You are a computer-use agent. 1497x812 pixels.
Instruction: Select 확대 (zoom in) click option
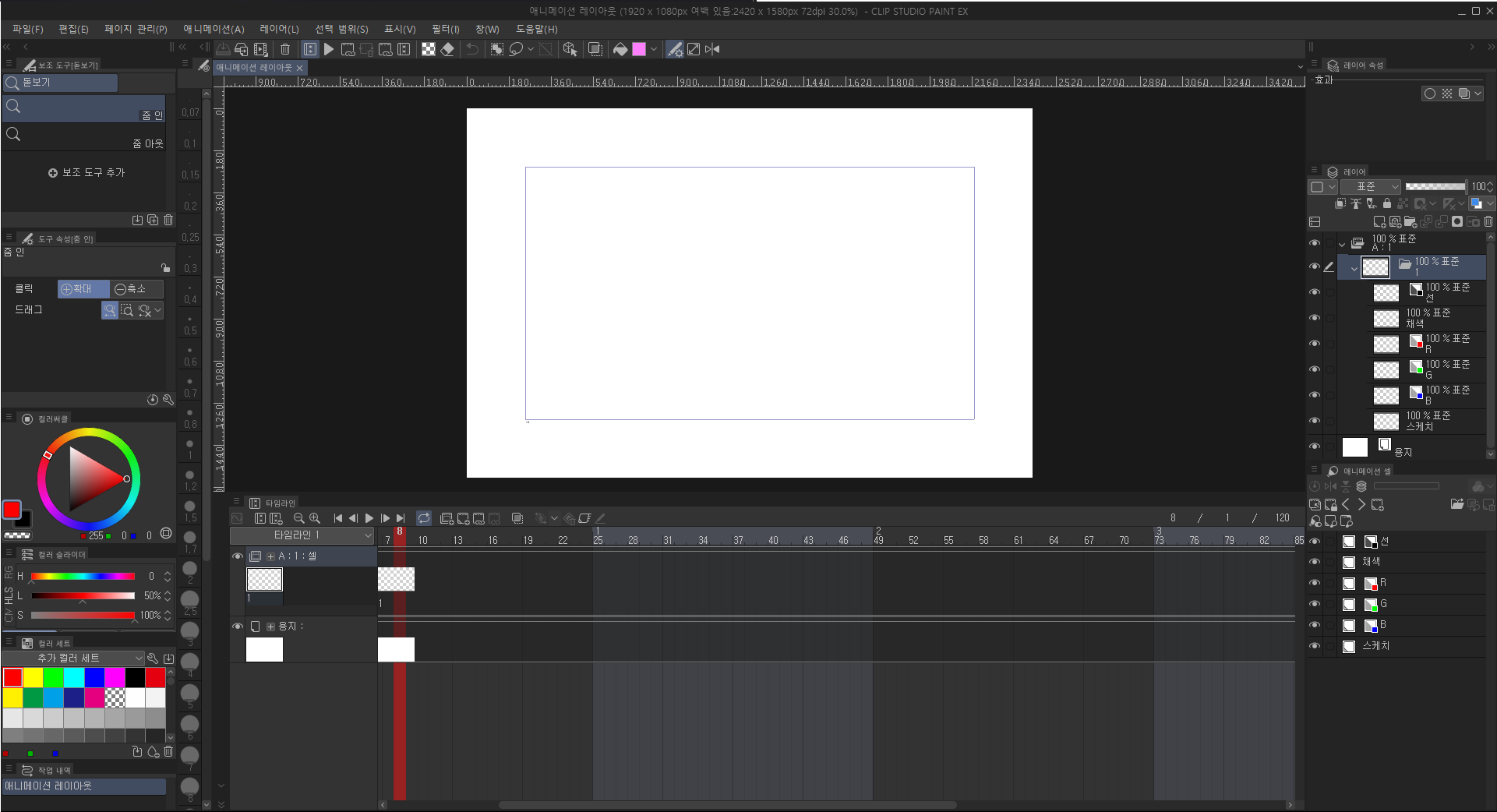83,289
